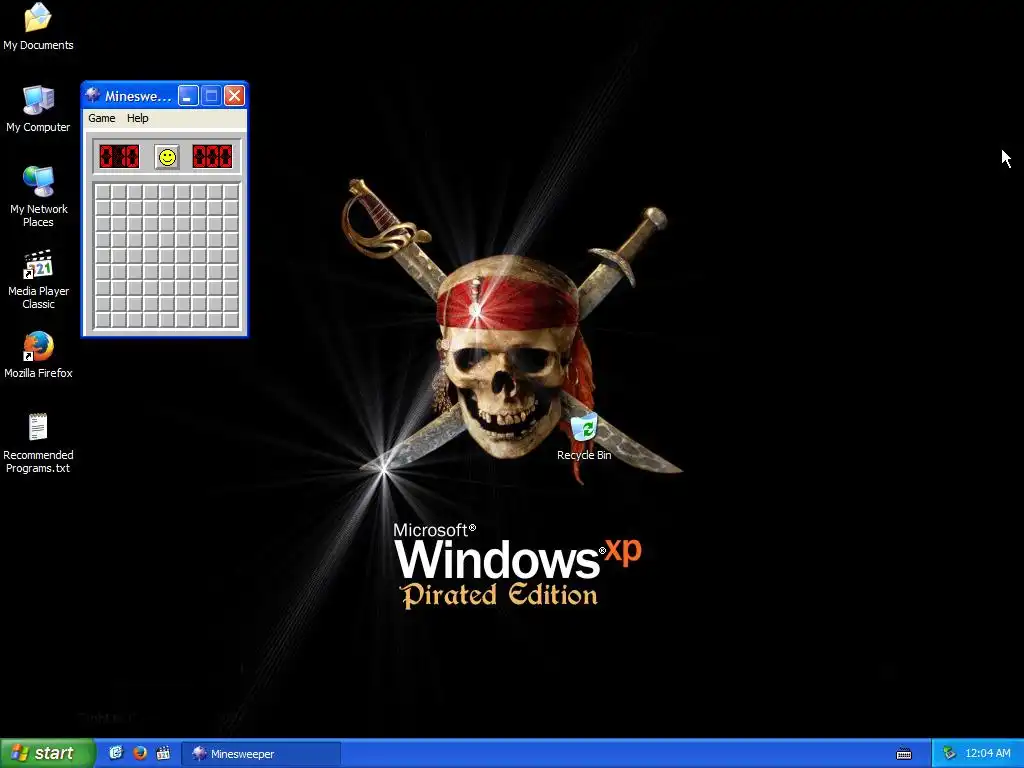Click the Show Desktop quick launch icon
Image resolution: width=1024 pixels, height=768 pixels.
point(116,753)
